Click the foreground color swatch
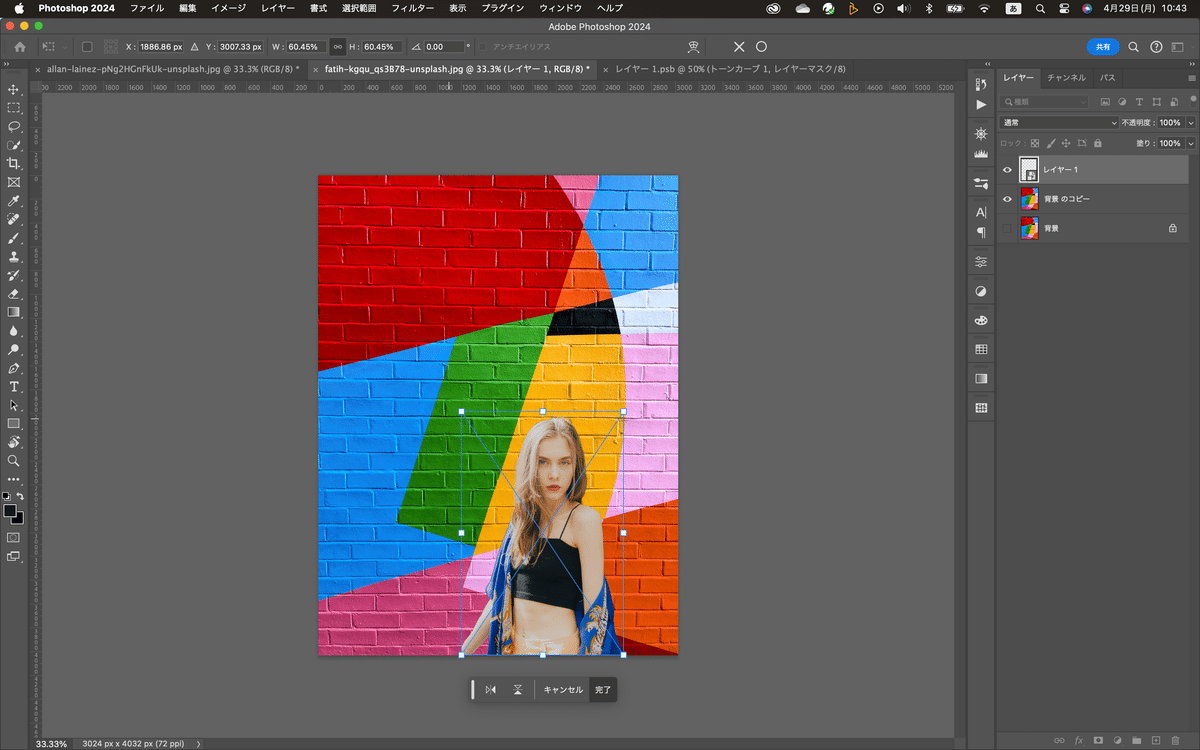The image size is (1200, 750). tap(10, 511)
